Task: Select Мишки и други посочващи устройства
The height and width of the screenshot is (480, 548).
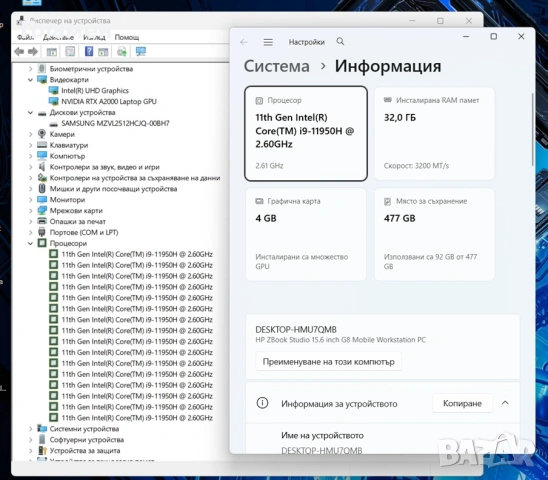Action: [113, 189]
